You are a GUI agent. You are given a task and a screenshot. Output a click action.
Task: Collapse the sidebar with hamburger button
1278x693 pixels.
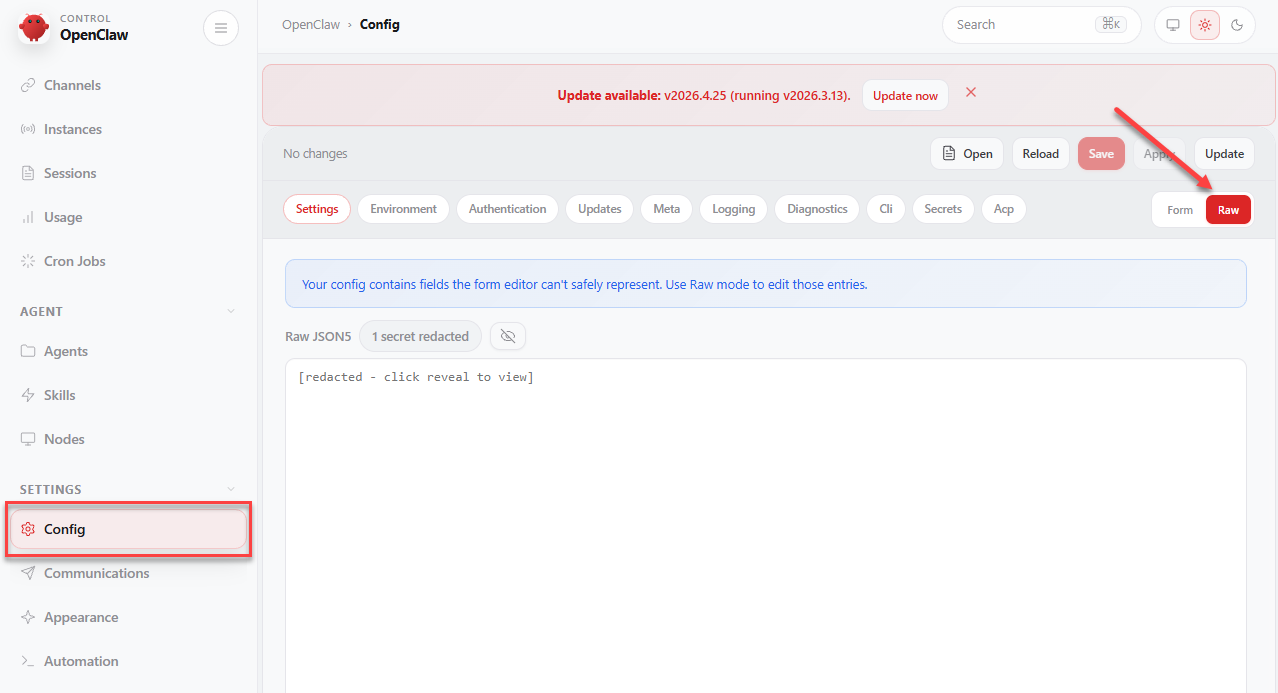[221, 28]
